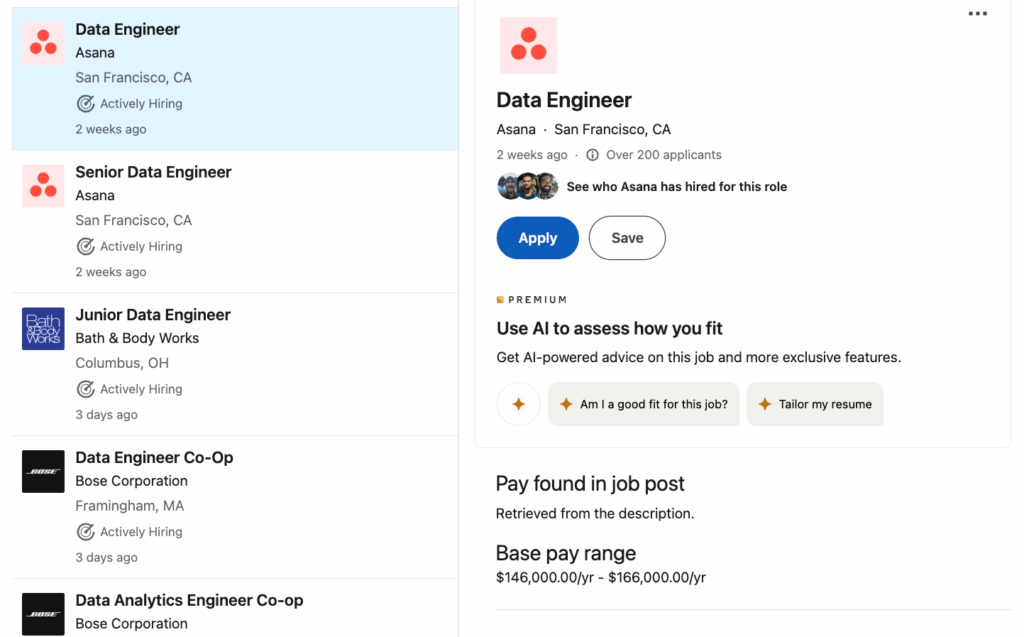Select the Tailor my resume option

tap(815, 404)
